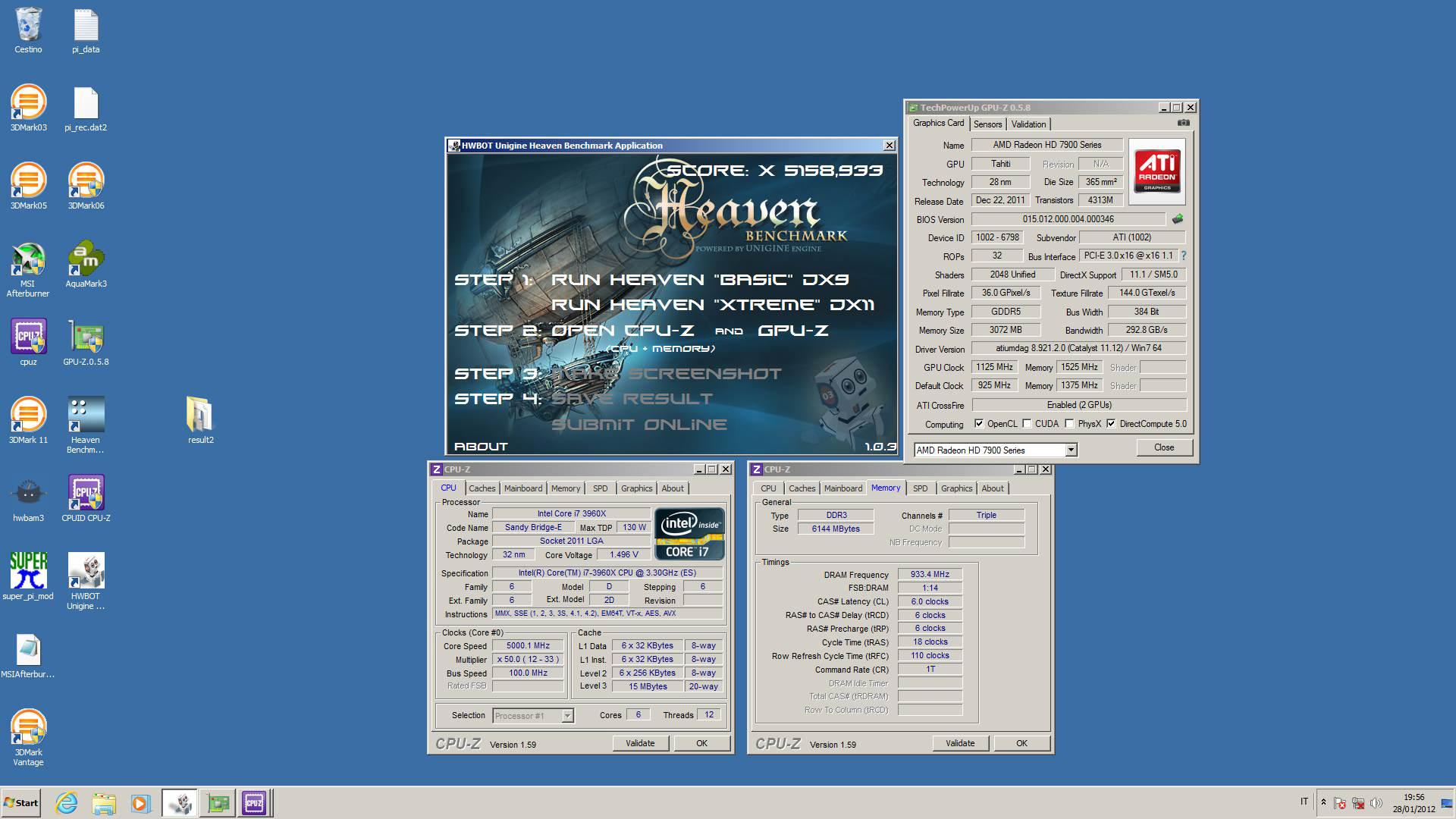
Task: Open Memory tab in left CPU-Z window
Action: (x=566, y=488)
